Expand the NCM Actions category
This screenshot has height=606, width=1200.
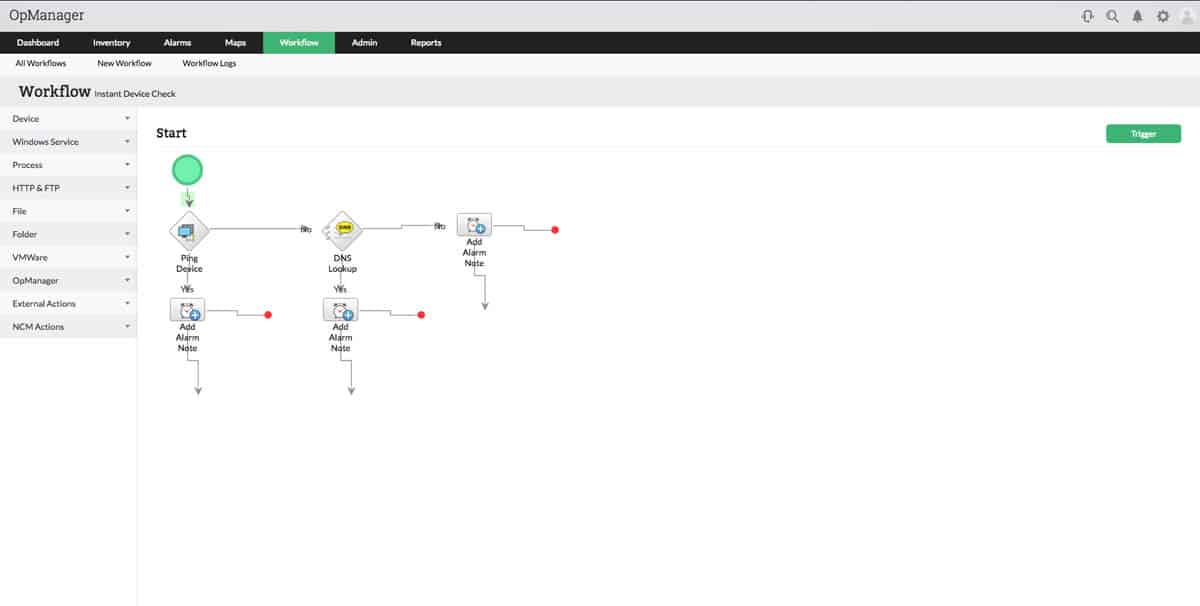68,327
